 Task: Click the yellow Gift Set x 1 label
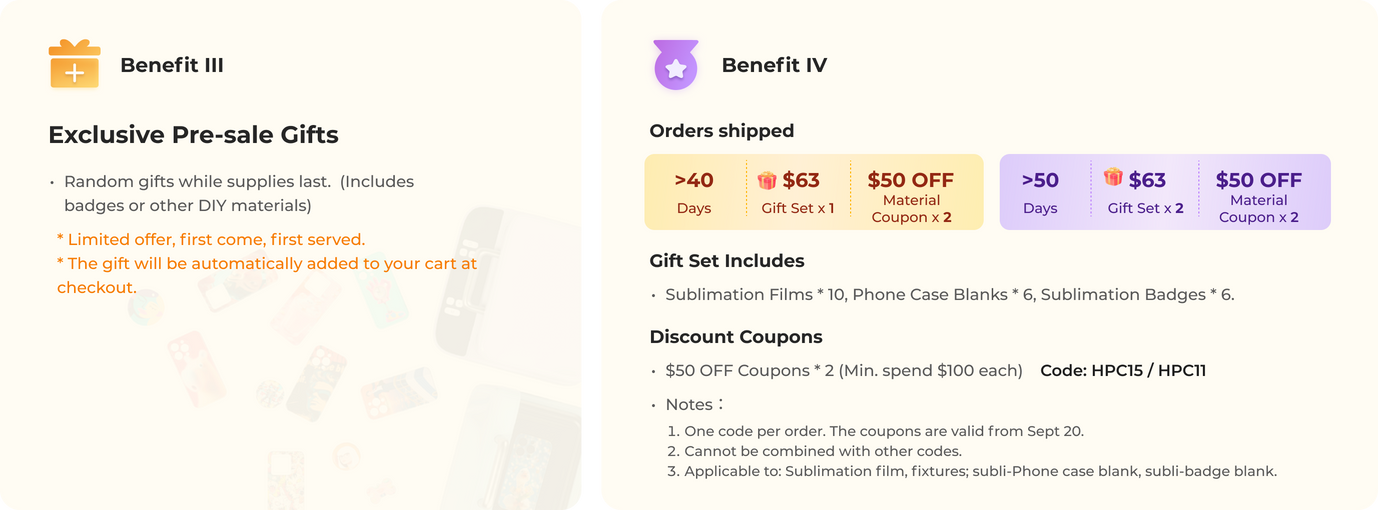(797, 208)
